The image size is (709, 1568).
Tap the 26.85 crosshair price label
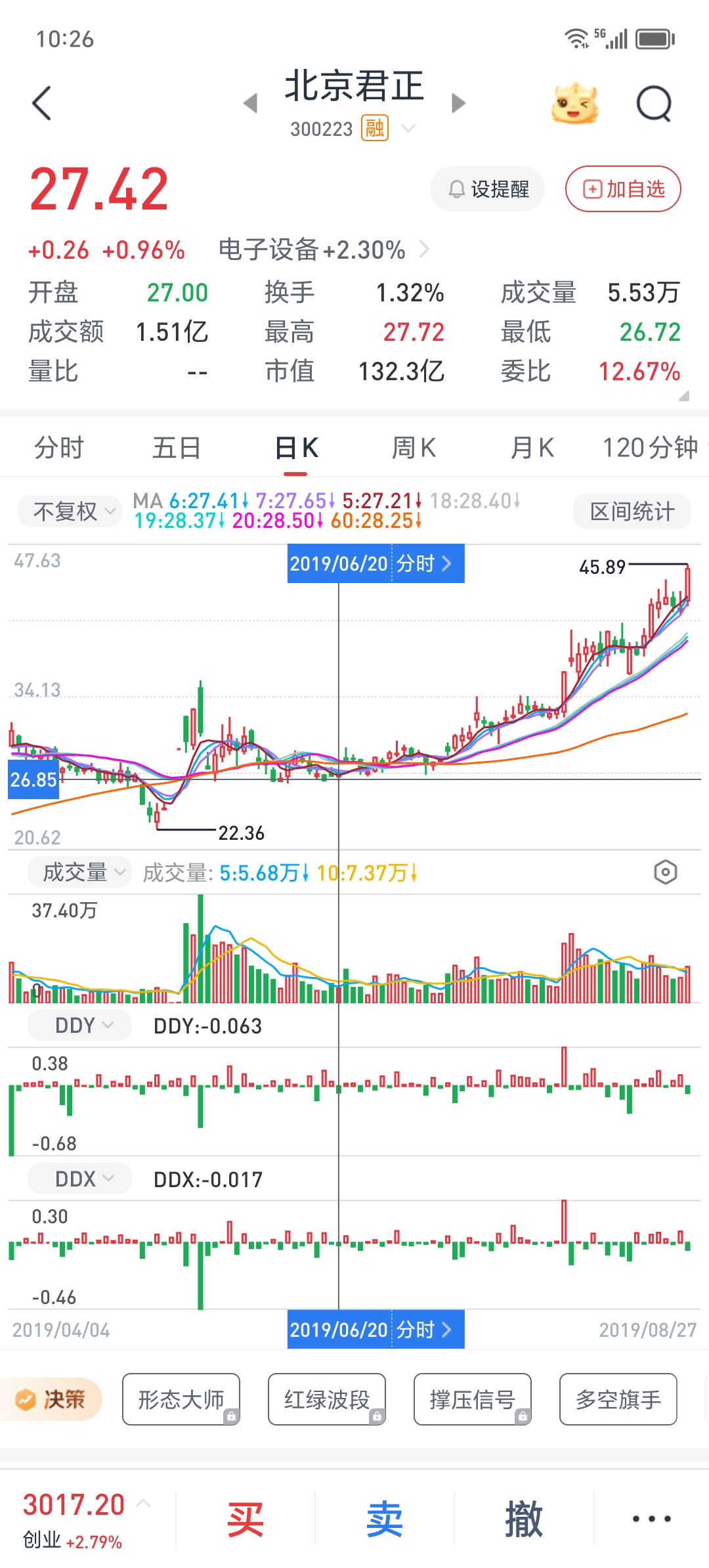(33, 779)
